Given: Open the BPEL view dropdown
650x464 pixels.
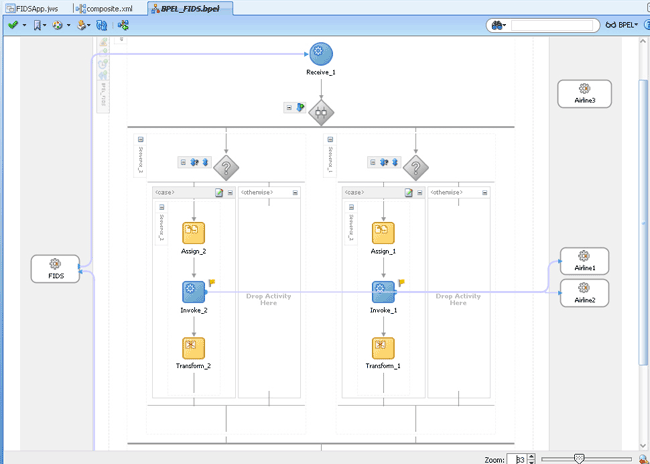Looking at the screenshot, I should [x=622, y=25].
